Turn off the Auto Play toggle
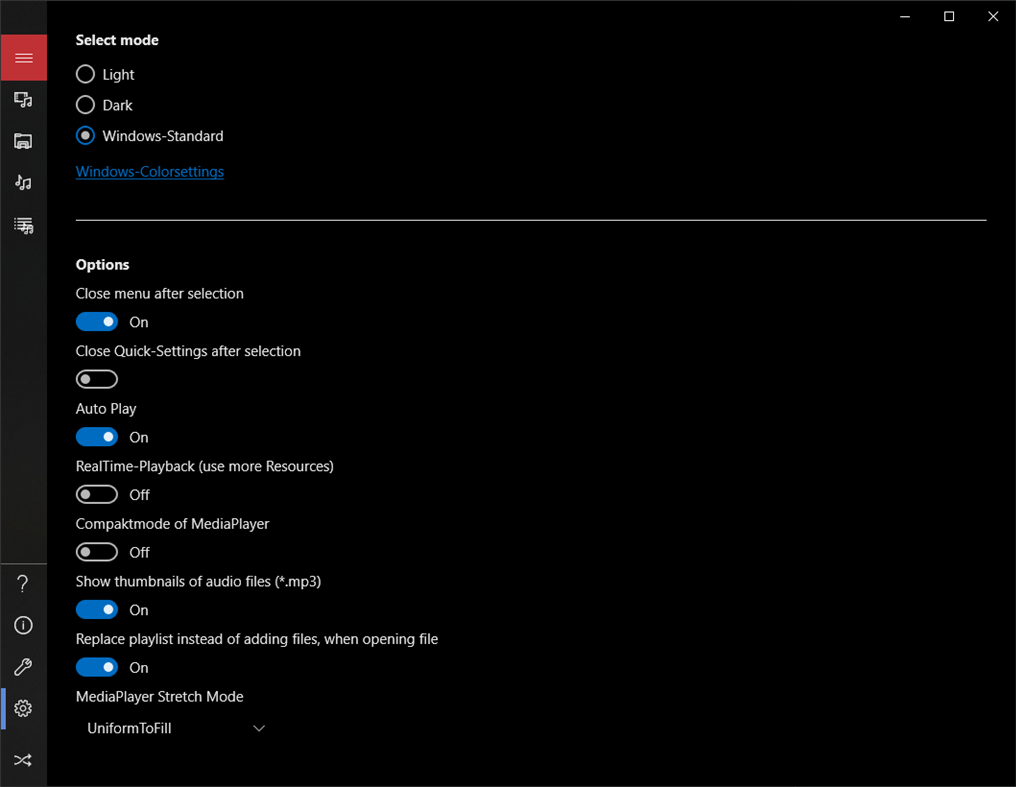 97,437
